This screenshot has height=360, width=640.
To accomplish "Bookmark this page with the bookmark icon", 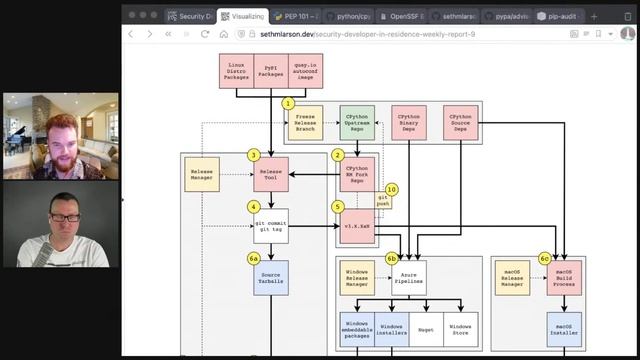I will [598, 34].
